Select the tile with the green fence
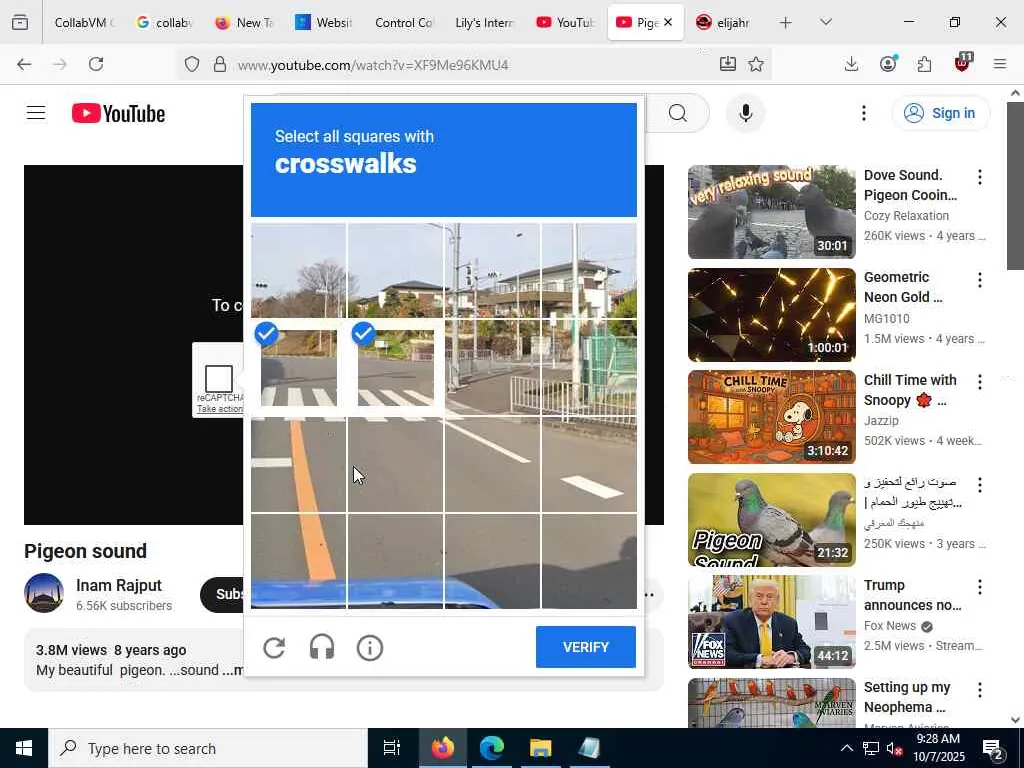Viewport: 1024px width, 768px height. 589,368
